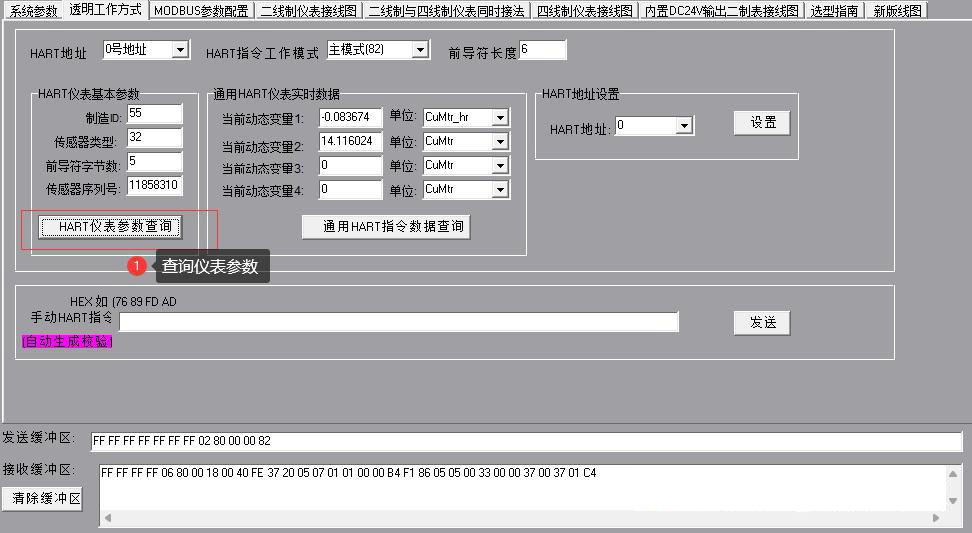Click the 清除缓冲区 button
972x533 pixels.
click(x=42, y=498)
